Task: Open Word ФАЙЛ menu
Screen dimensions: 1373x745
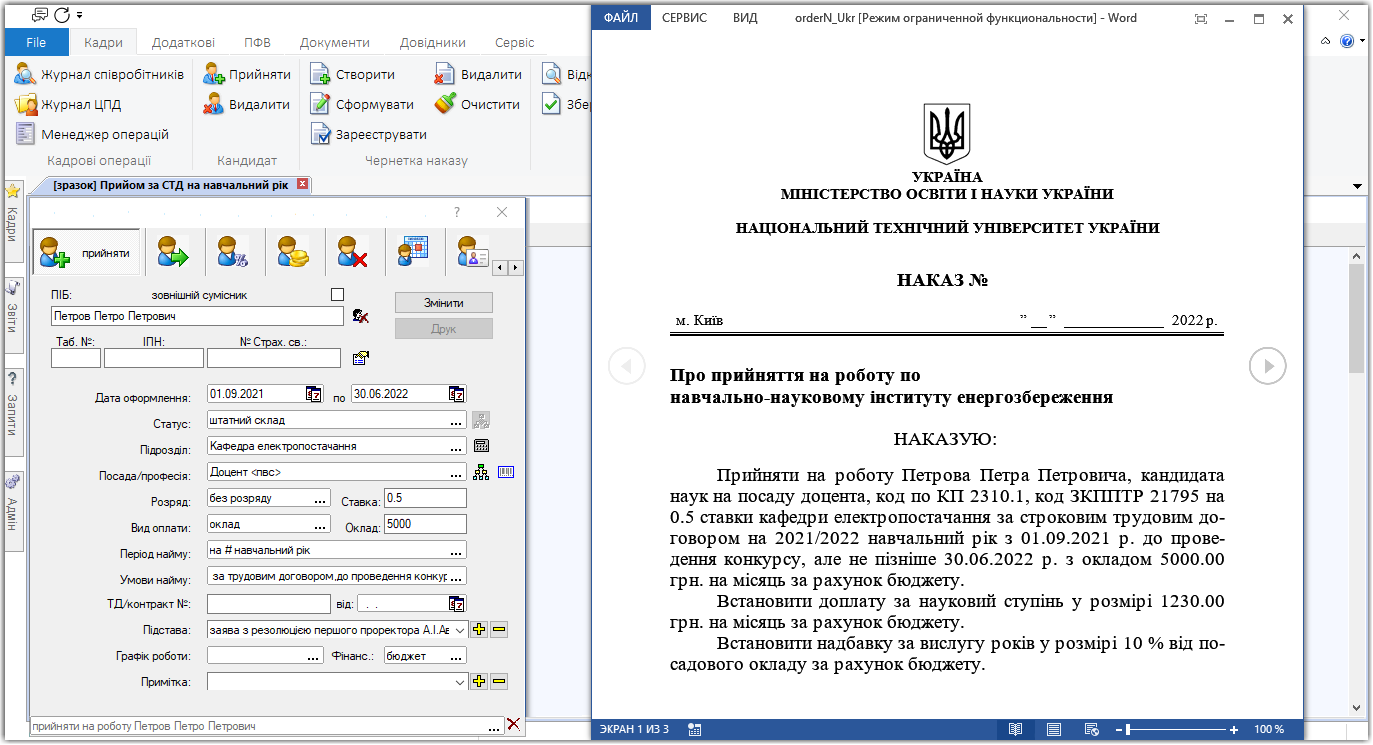Action: click(621, 18)
